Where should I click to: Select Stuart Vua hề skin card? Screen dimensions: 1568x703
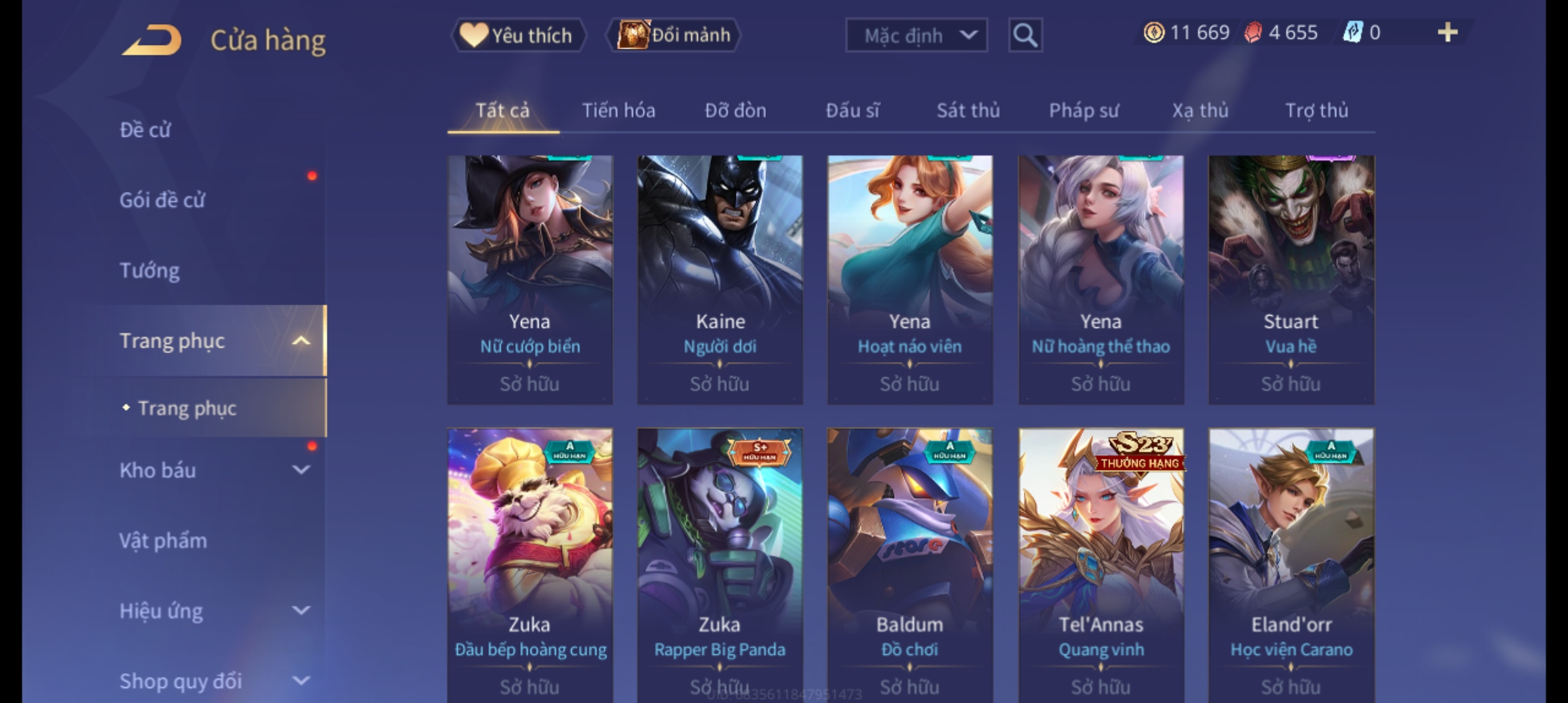pyautogui.click(x=1291, y=280)
